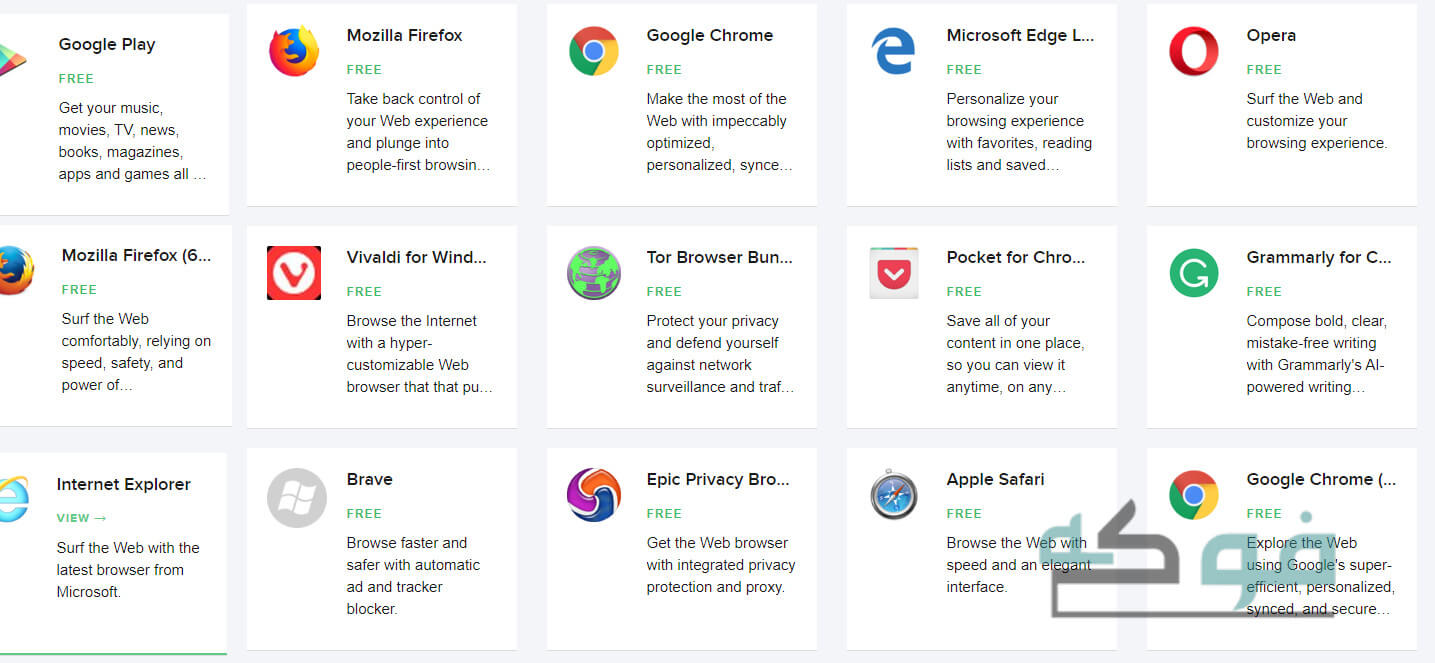Screen dimensions: 1435x663
Task: Open the Google Chrome title in top row
Action: pos(709,35)
